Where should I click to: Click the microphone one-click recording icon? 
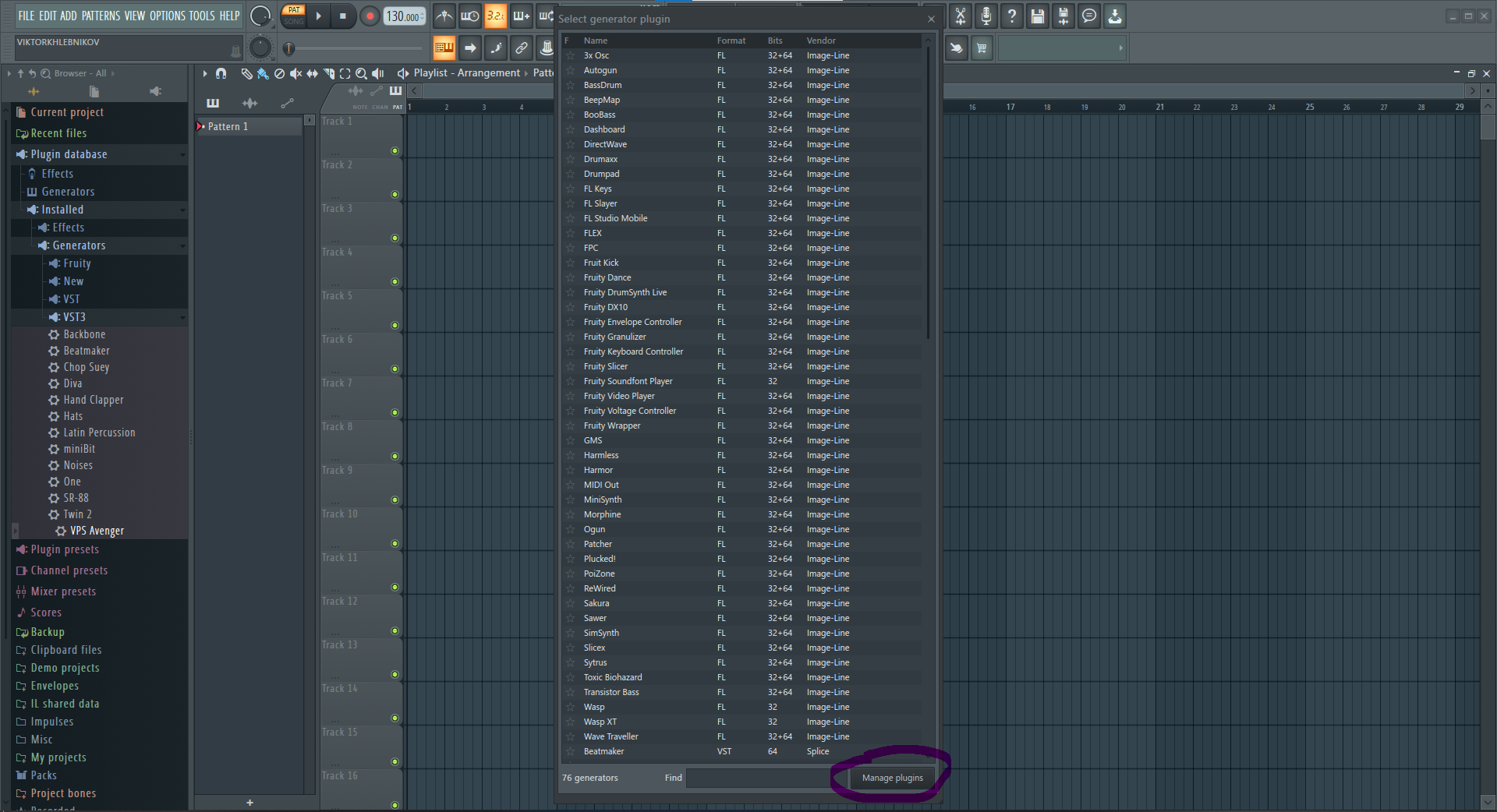986,16
